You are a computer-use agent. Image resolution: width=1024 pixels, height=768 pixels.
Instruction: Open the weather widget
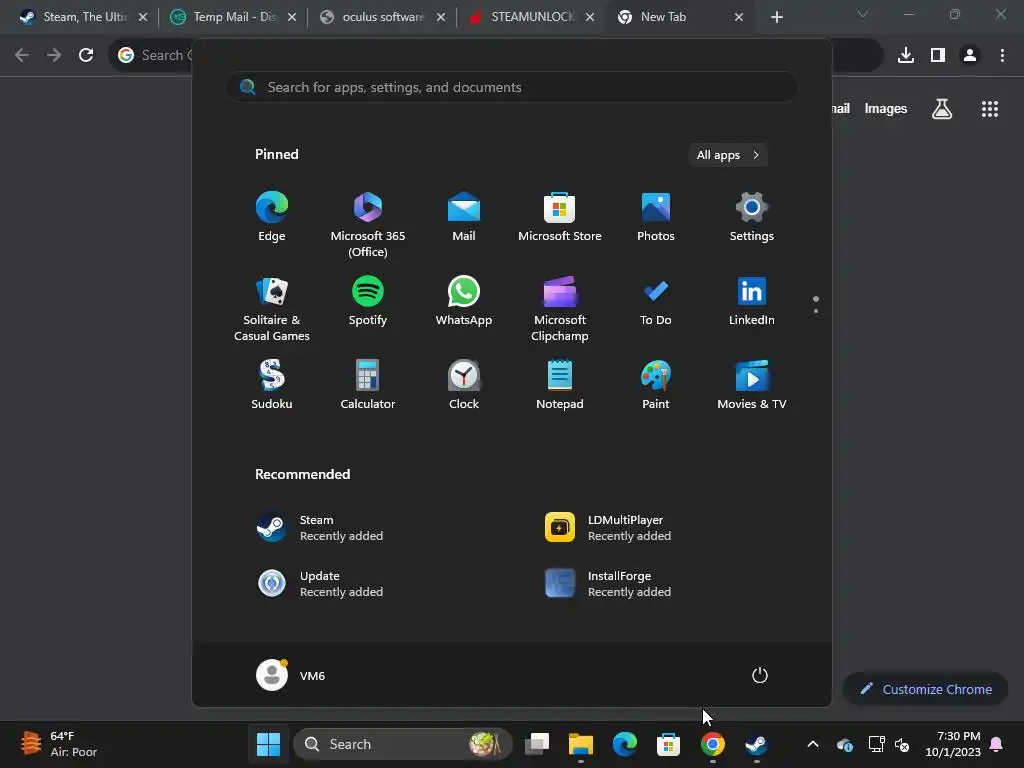[x=59, y=744]
